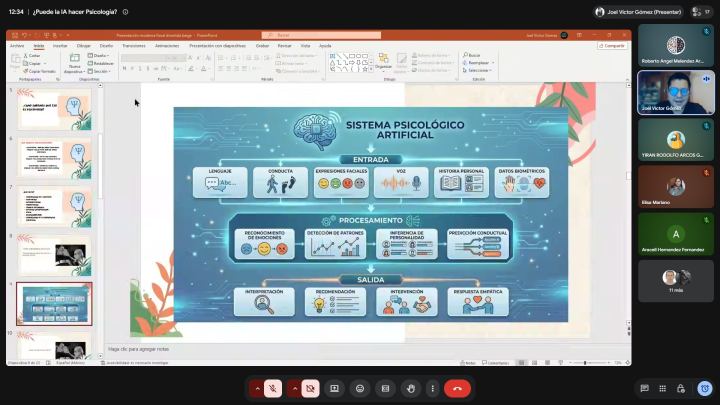Click the blue alarm clock icon
This screenshot has width=720, height=405.
point(705,388)
